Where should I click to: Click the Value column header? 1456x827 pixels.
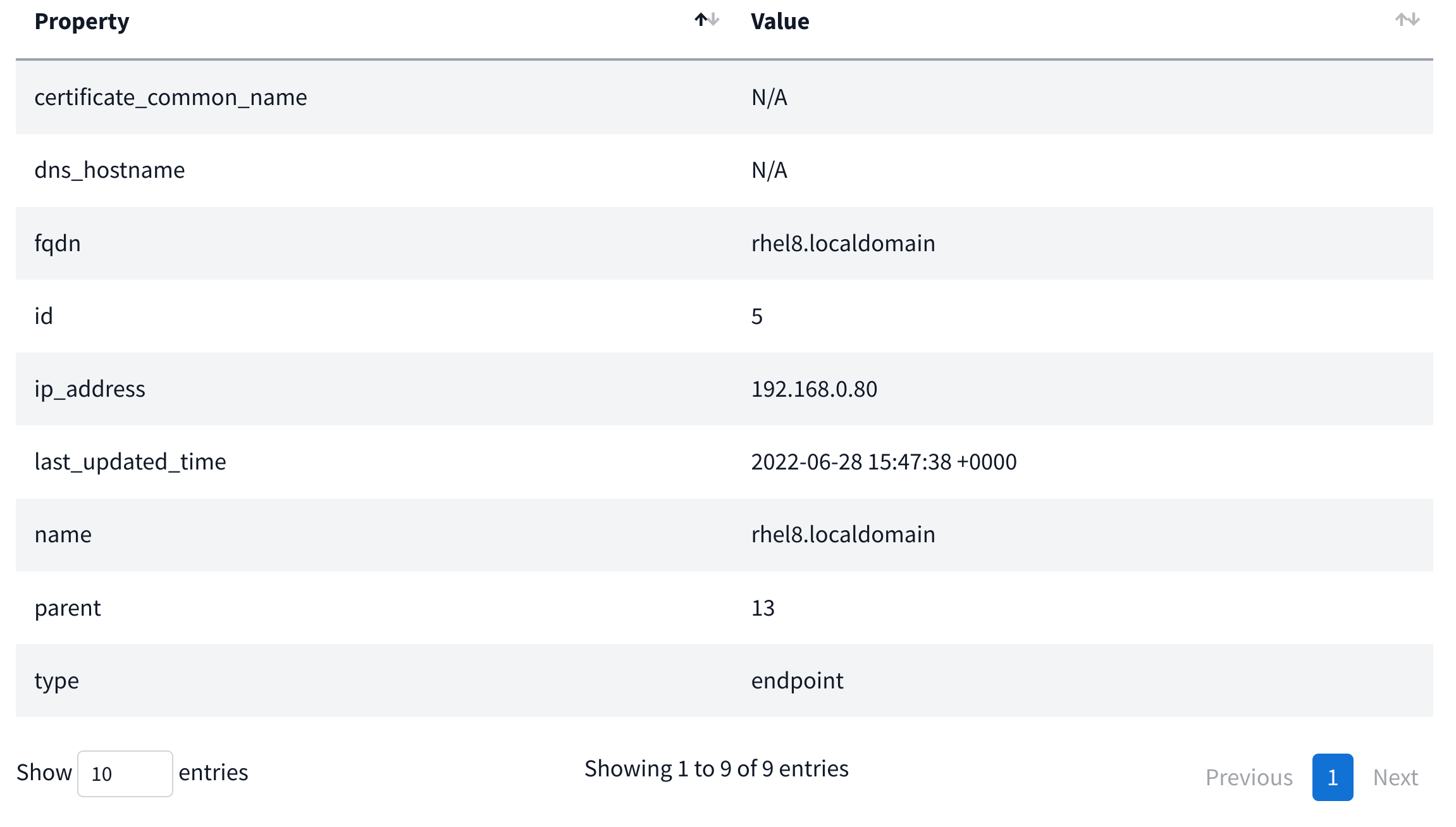pyautogui.click(x=780, y=22)
